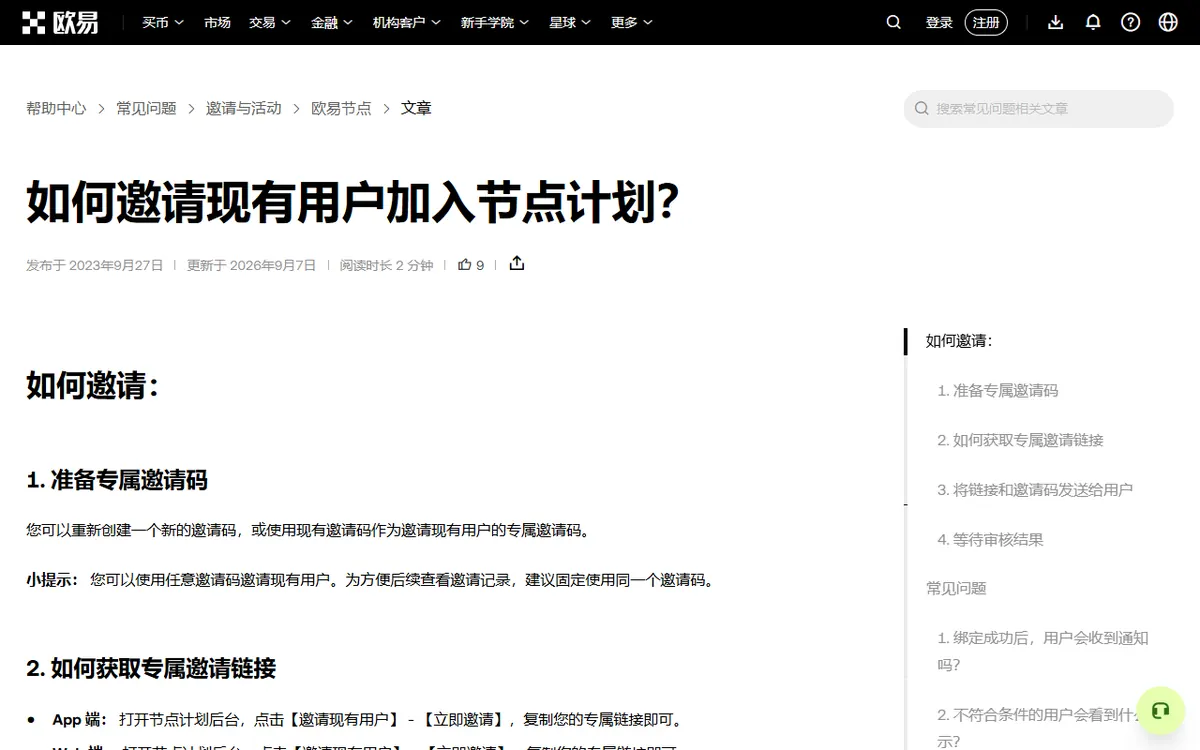Screen dimensions: 1200x750
Task: Click the 登录 login link
Action: 939,22
